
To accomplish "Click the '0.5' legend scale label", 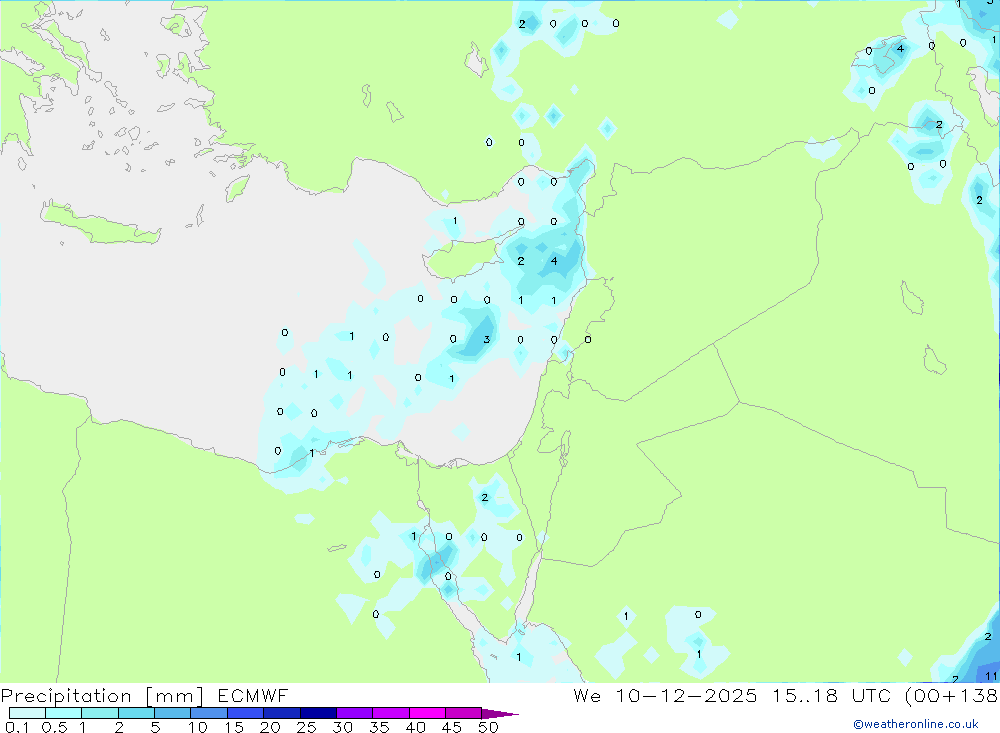I will coord(54,727).
